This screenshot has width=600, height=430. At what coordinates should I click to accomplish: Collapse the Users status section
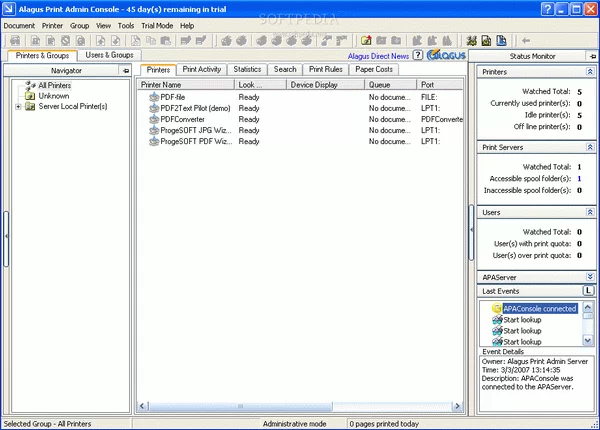pyautogui.click(x=590, y=212)
